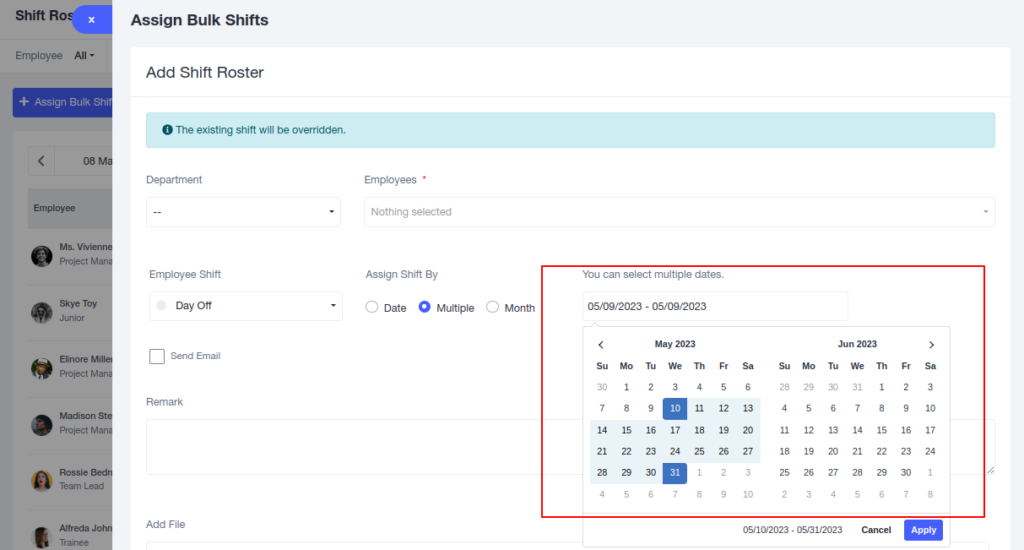Click the previous week arrow in roster

click(41, 161)
